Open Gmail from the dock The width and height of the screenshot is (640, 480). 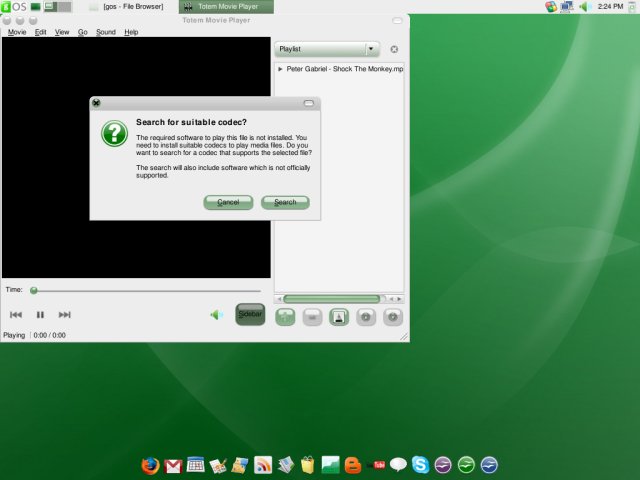[173, 466]
